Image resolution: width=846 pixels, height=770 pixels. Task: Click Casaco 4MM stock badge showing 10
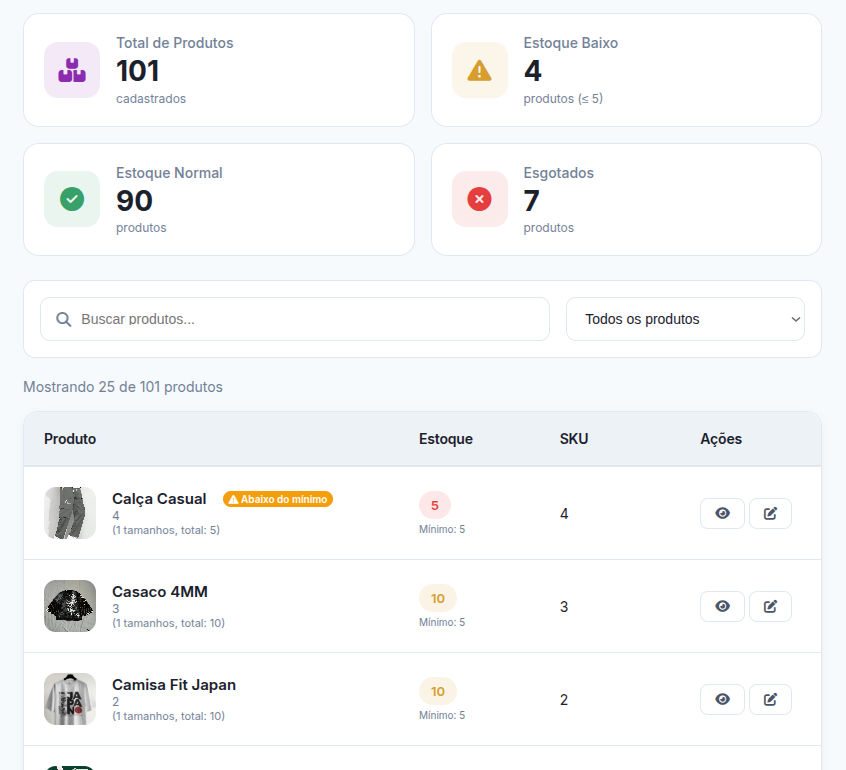(x=438, y=598)
